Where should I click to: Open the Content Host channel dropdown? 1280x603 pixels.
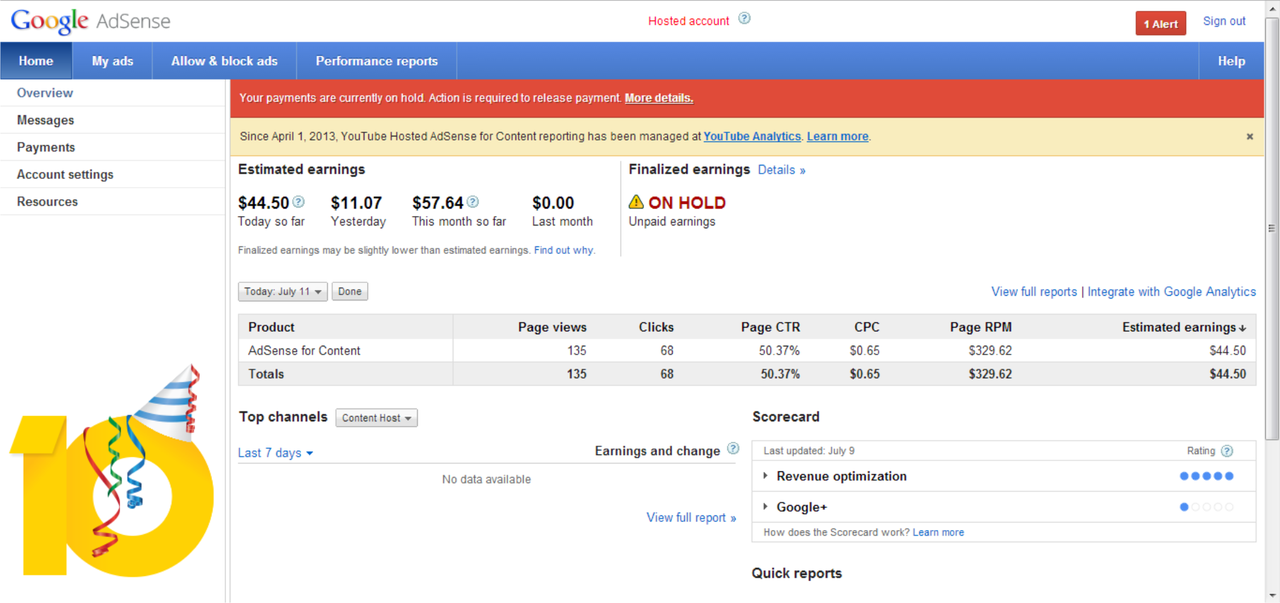coord(377,418)
